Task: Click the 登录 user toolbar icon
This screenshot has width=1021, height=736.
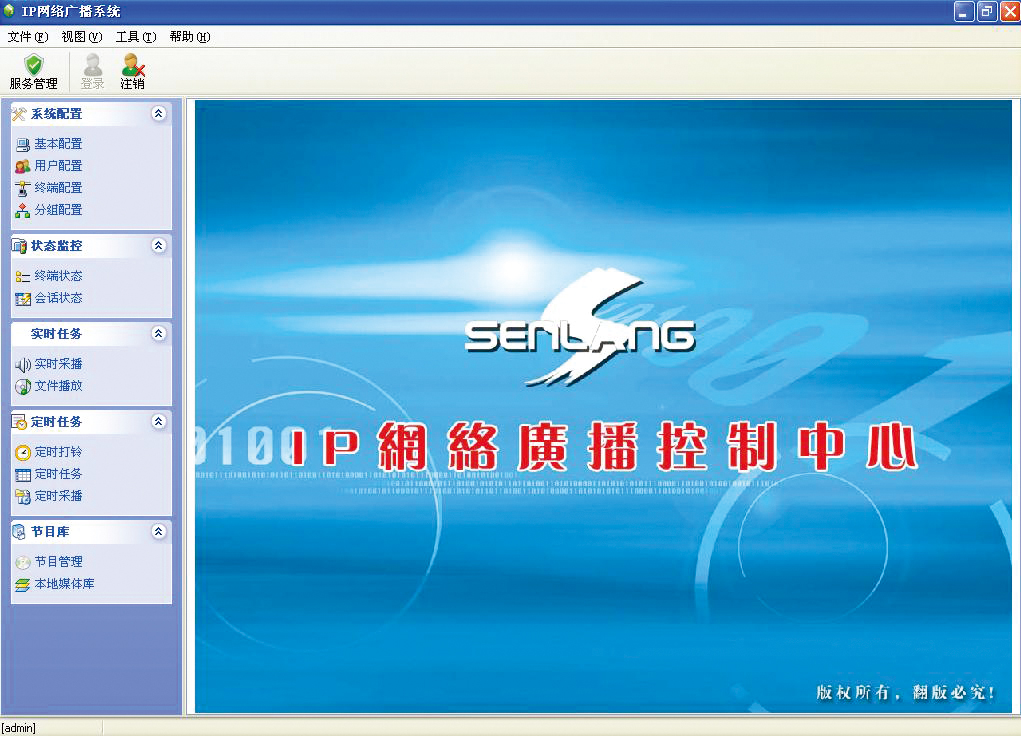Action: [x=92, y=64]
